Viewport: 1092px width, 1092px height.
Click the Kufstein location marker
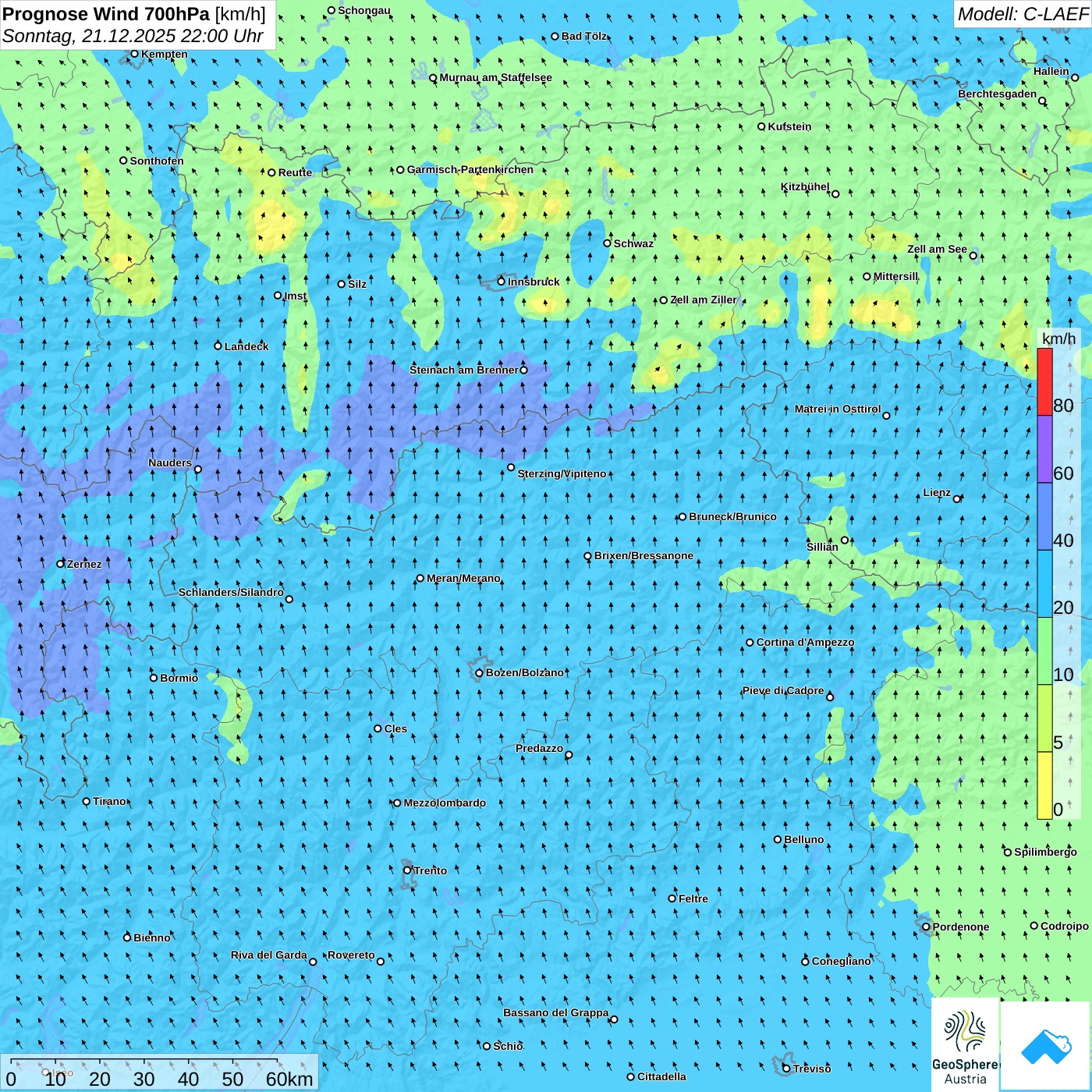pos(761,126)
